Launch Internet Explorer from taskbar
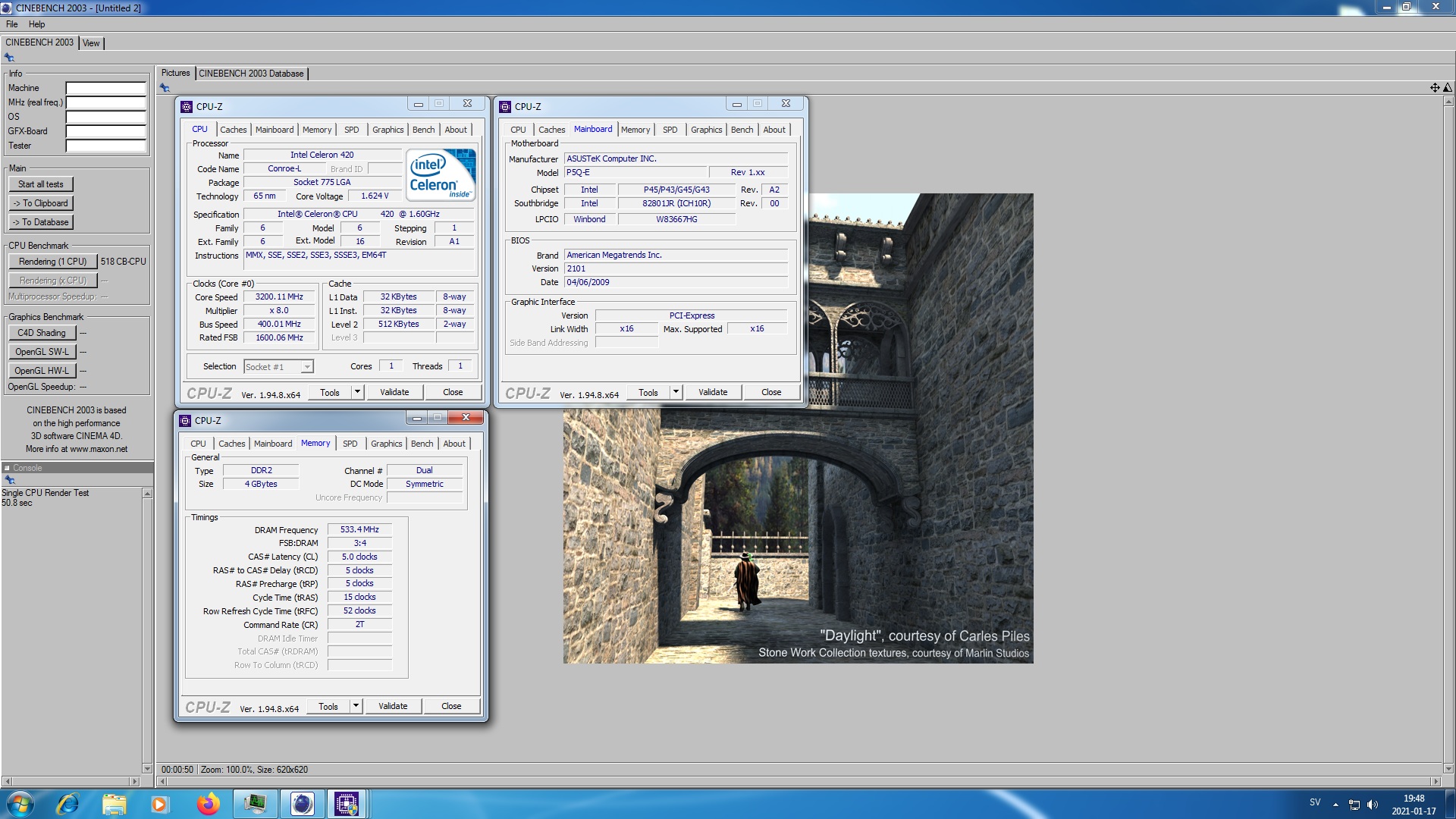This screenshot has height=819, width=1456. (x=68, y=804)
